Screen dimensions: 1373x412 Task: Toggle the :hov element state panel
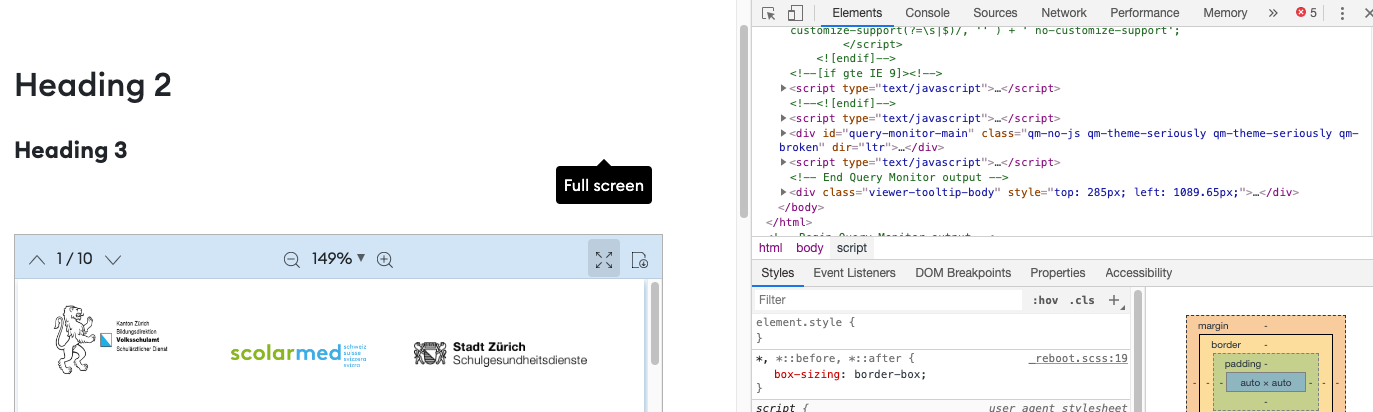pos(1045,300)
